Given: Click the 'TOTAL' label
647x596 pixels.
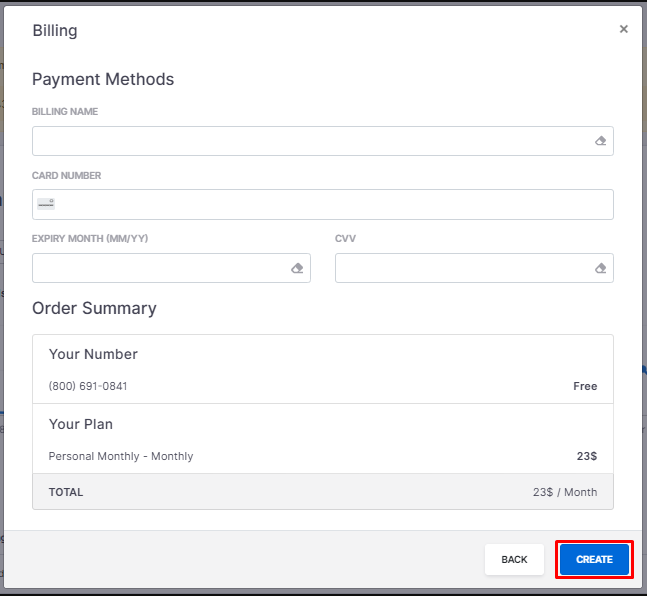Looking at the screenshot, I should 66,492.
